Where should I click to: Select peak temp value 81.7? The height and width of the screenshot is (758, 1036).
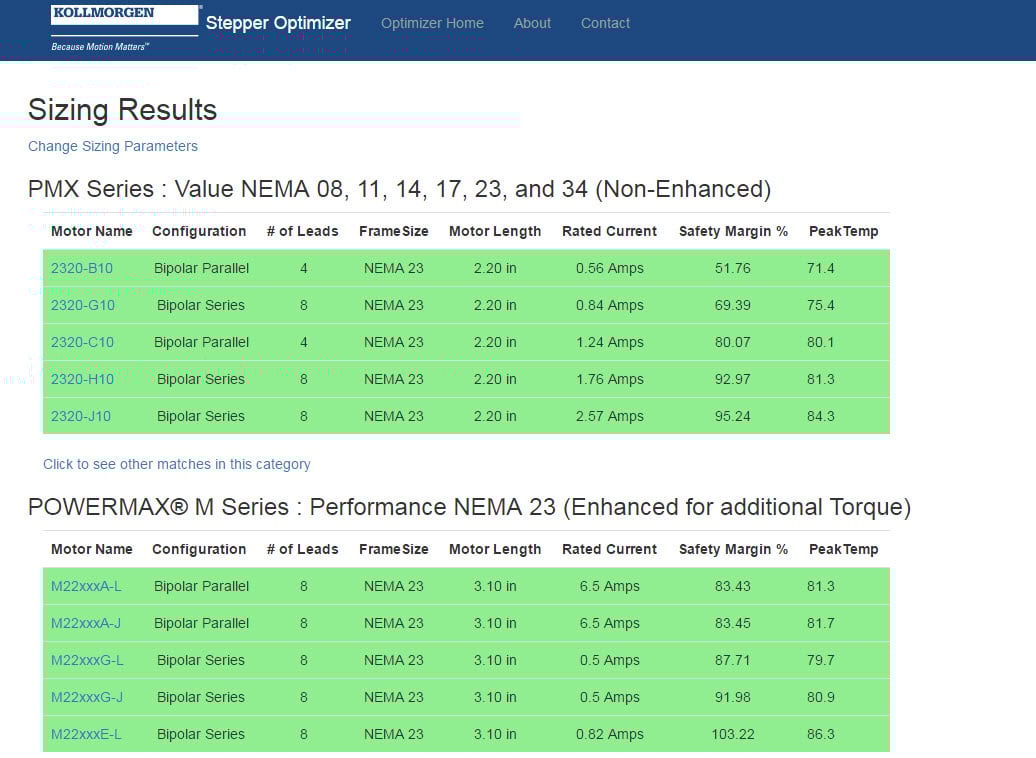(x=821, y=623)
